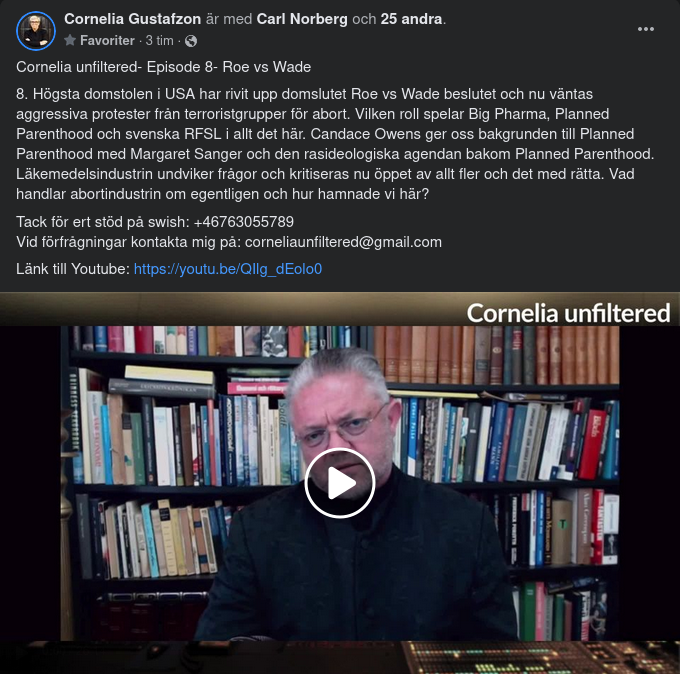Screen dimensions: 680x674
Task: Click the mixing console strip below the video
Action: (x=340, y=657)
